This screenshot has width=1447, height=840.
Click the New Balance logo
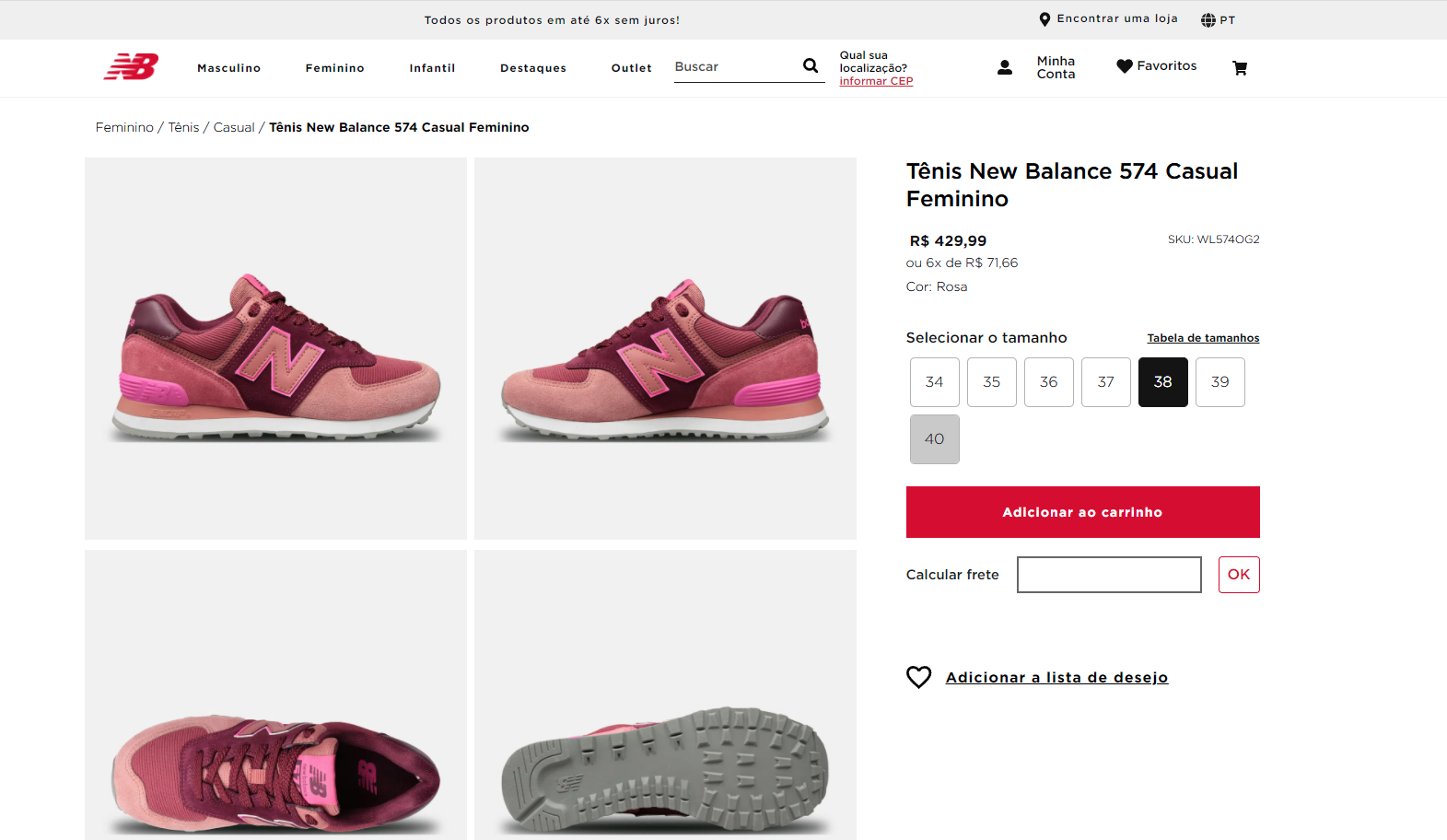click(x=131, y=66)
